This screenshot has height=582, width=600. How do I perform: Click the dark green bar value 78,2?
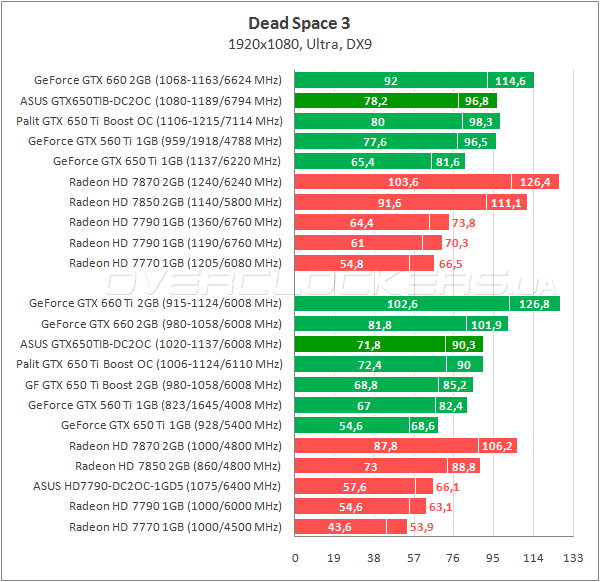point(376,101)
